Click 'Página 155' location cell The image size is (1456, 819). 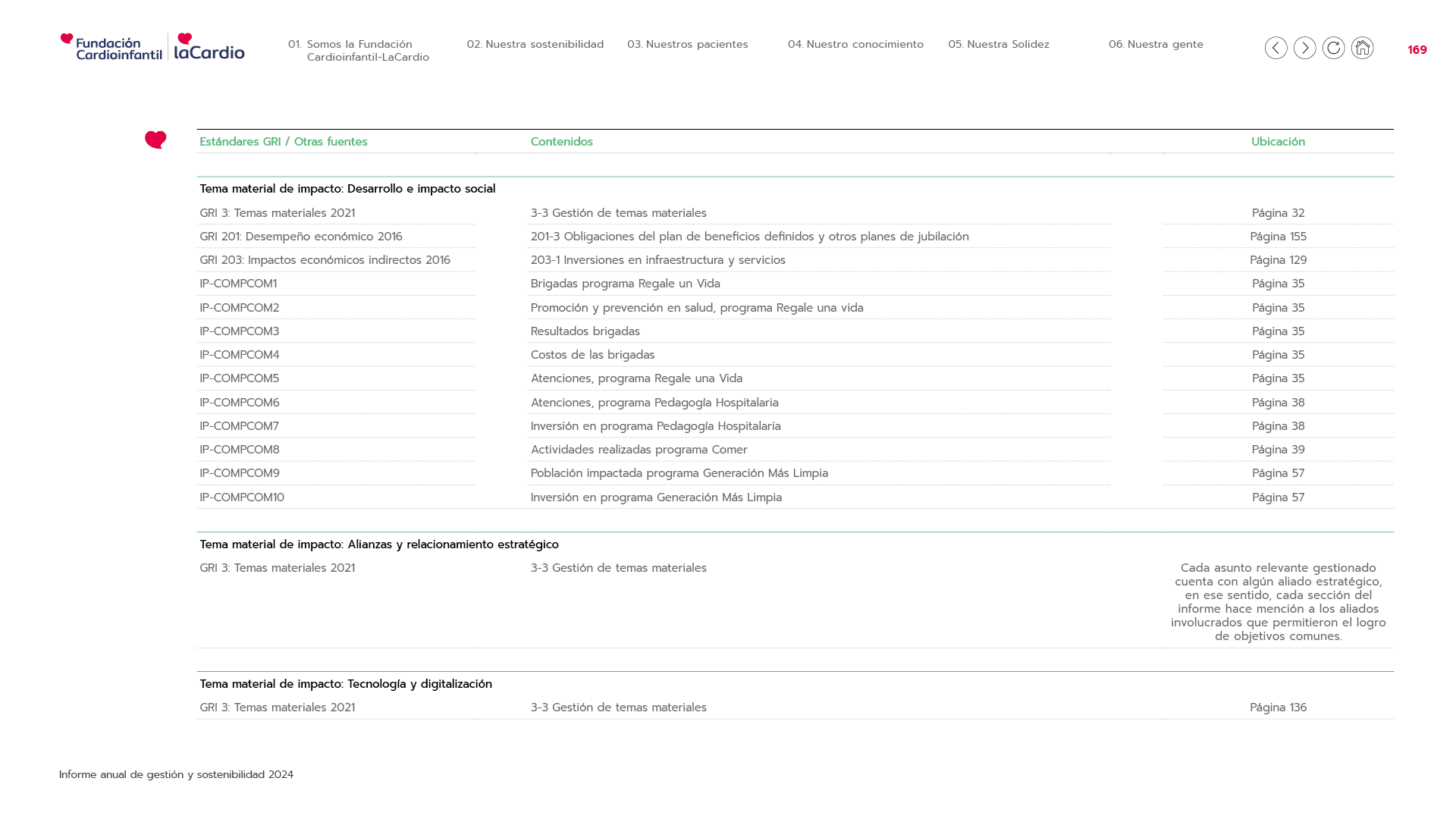pos(1278,237)
